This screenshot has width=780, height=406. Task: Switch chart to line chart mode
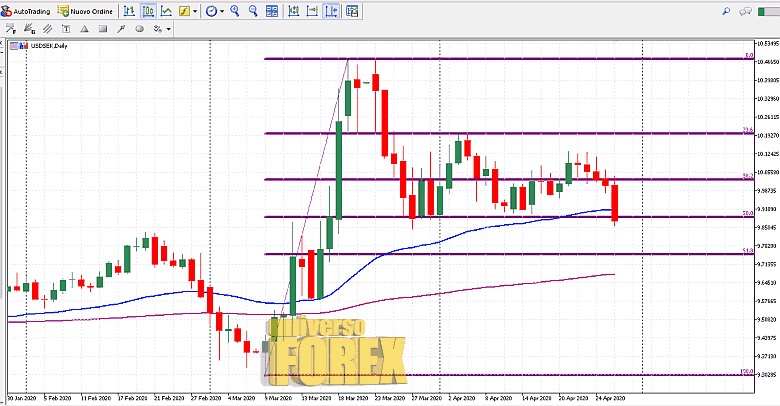click(x=167, y=11)
